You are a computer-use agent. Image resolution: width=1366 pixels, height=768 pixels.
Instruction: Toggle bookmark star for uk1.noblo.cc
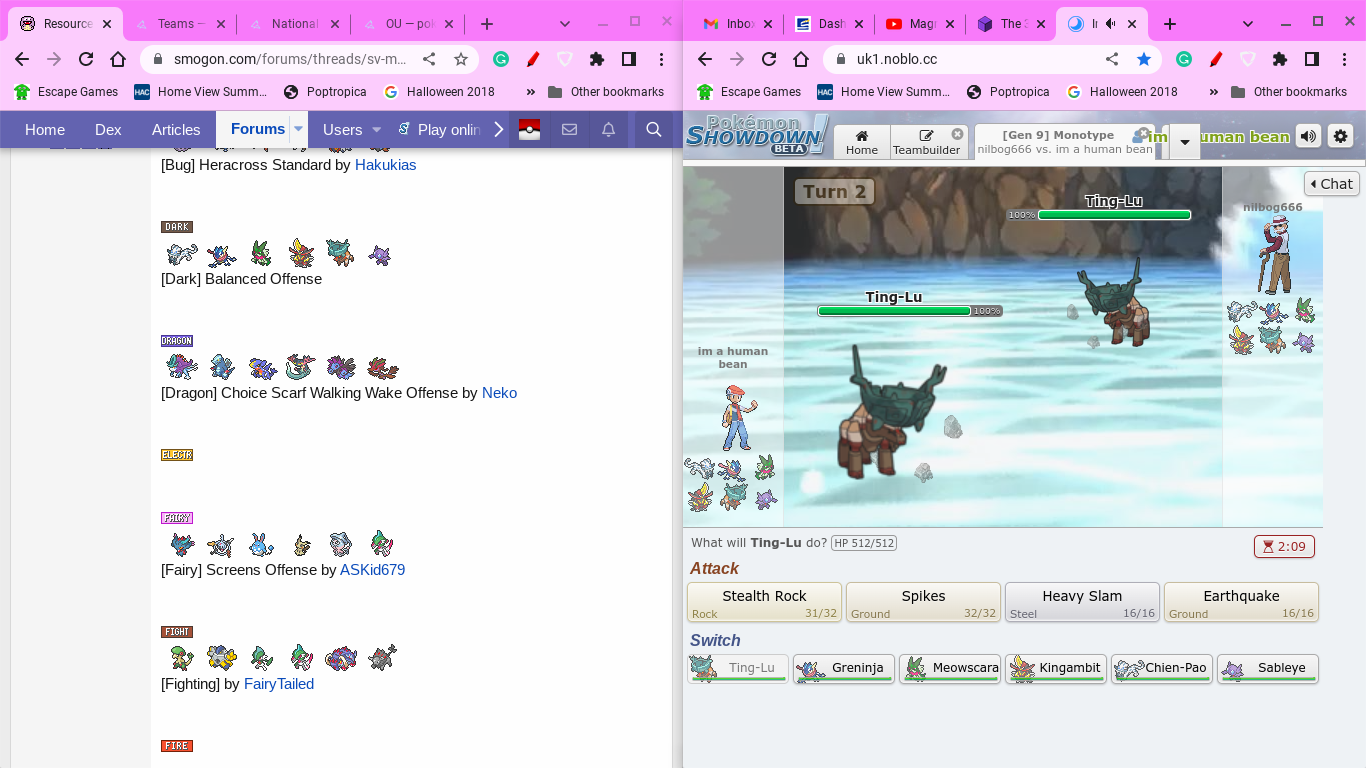[x=1144, y=59]
